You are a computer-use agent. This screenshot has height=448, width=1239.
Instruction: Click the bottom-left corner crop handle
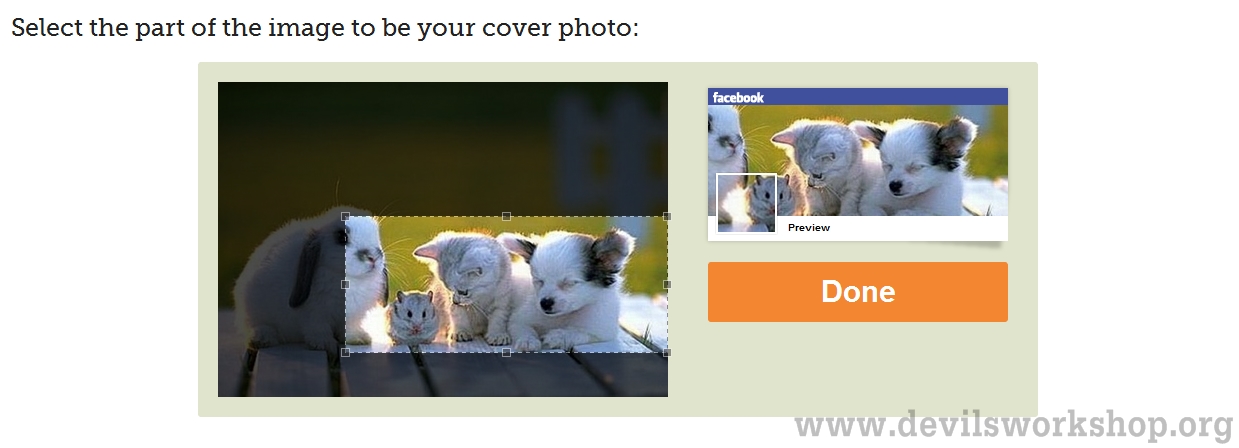[x=346, y=352]
